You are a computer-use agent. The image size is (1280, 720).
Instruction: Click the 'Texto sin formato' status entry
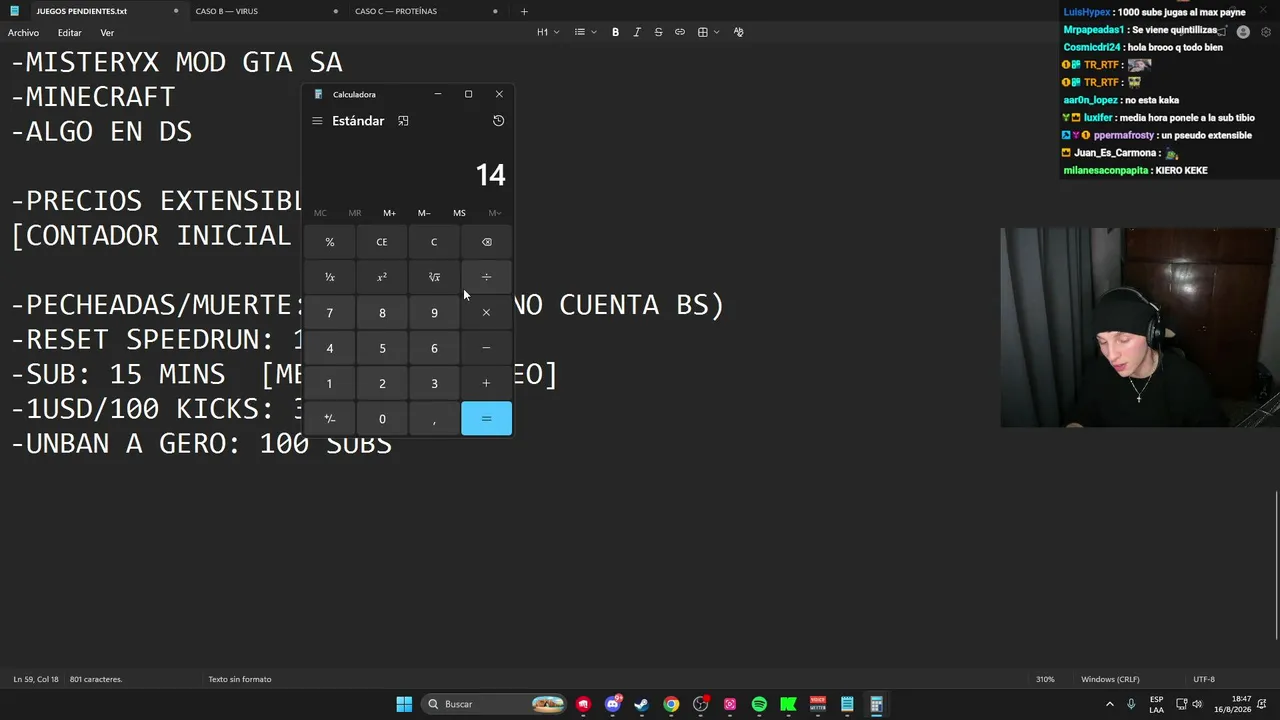pos(240,679)
